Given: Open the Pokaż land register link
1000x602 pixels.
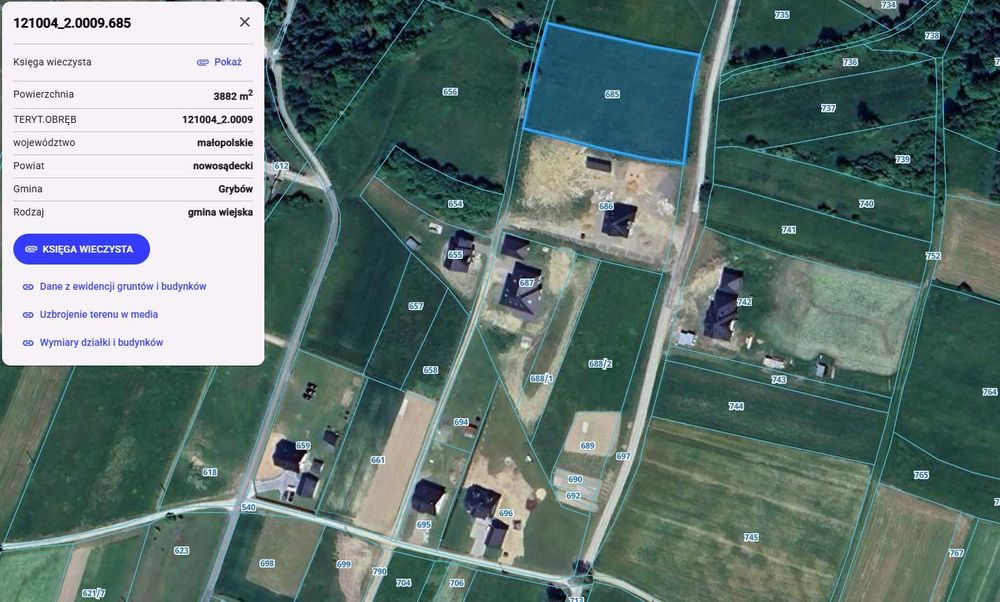Looking at the screenshot, I should click(219, 62).
